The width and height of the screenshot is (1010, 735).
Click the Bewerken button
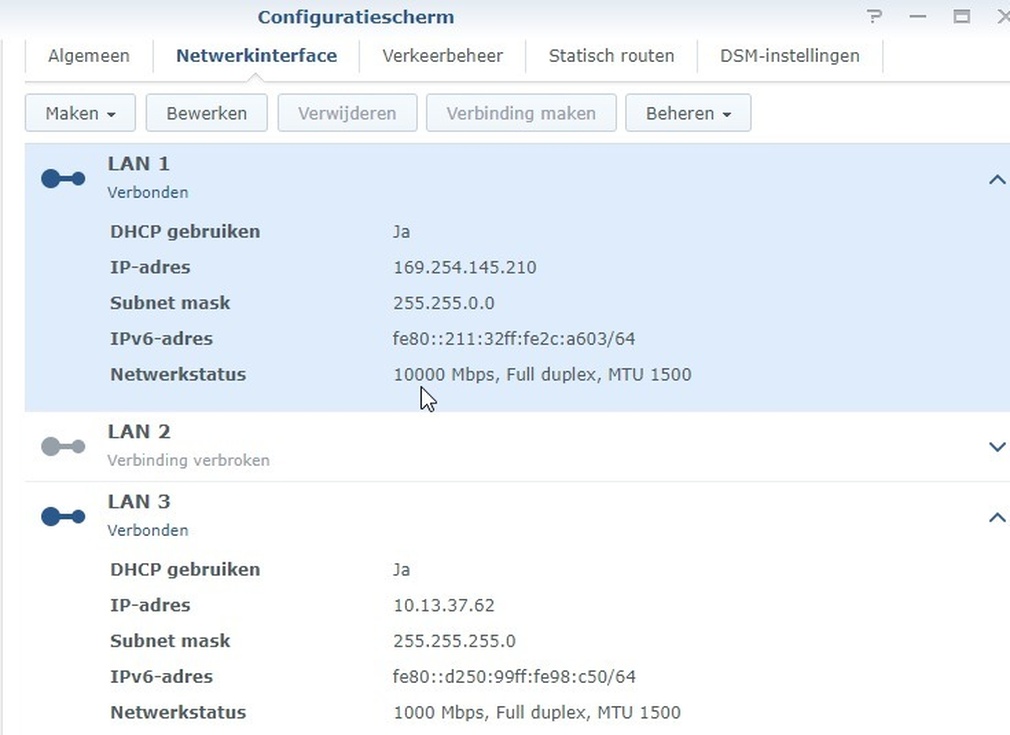206,113
